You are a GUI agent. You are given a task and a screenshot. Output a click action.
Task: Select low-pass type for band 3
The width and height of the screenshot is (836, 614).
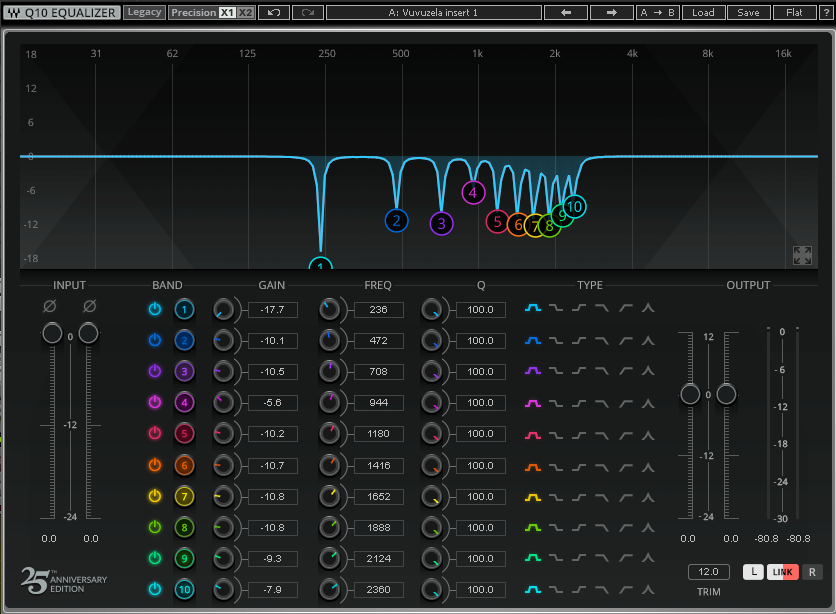point(602,371)
